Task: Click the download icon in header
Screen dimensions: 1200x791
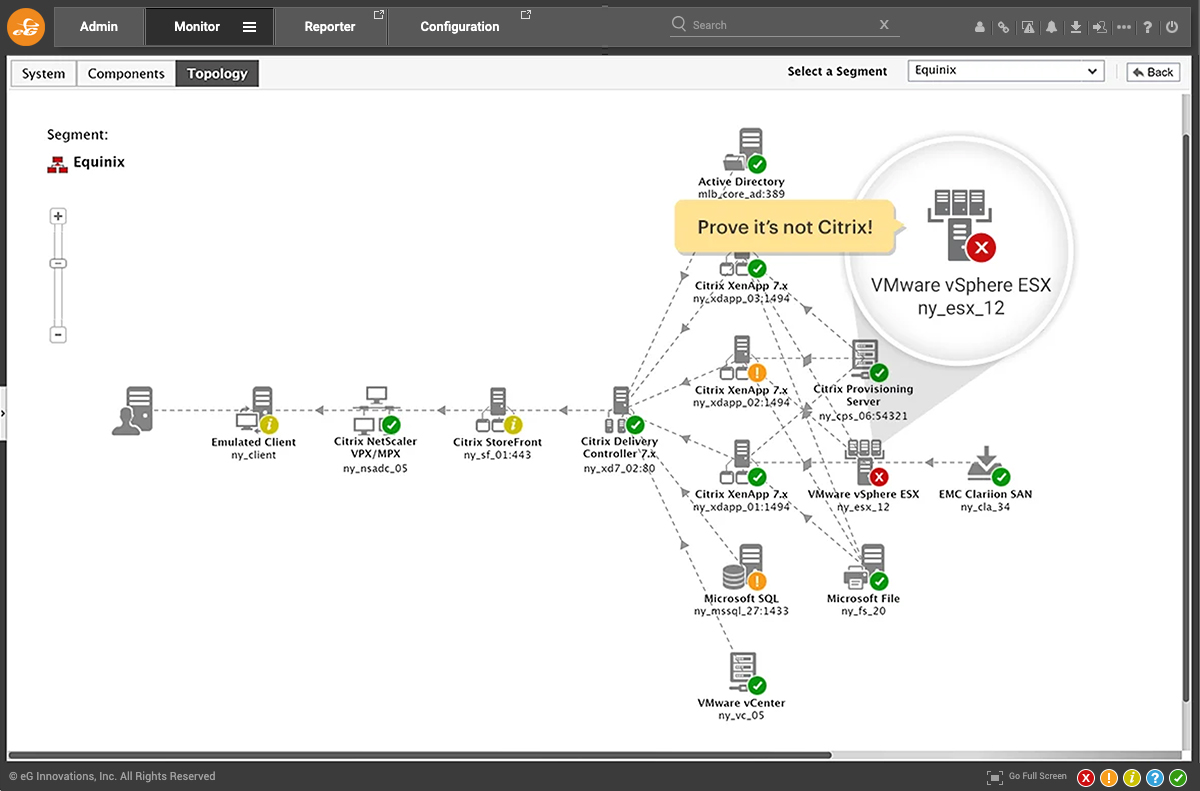Action: 1076,28
